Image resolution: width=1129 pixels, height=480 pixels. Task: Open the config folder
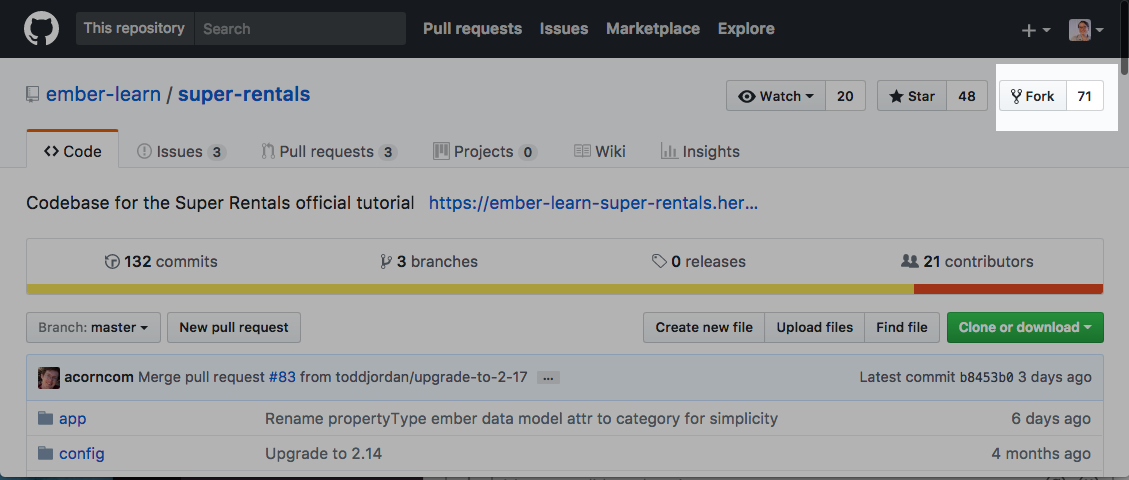[x=82, y=453]
